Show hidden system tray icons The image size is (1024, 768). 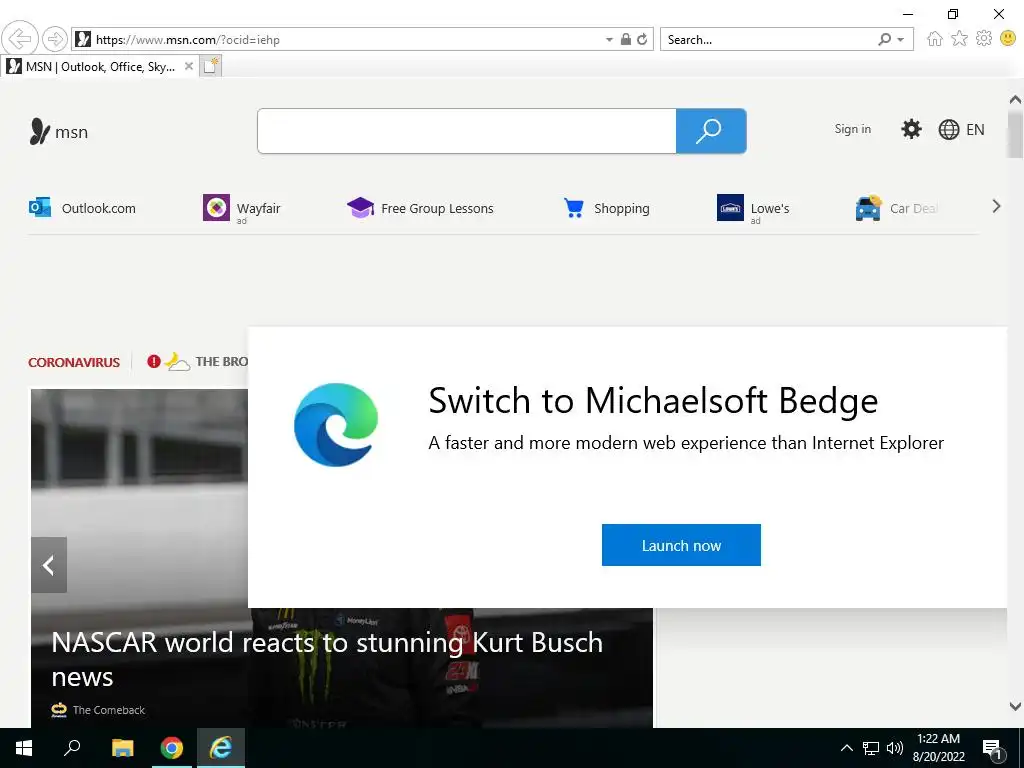click(x=846, y=748)
